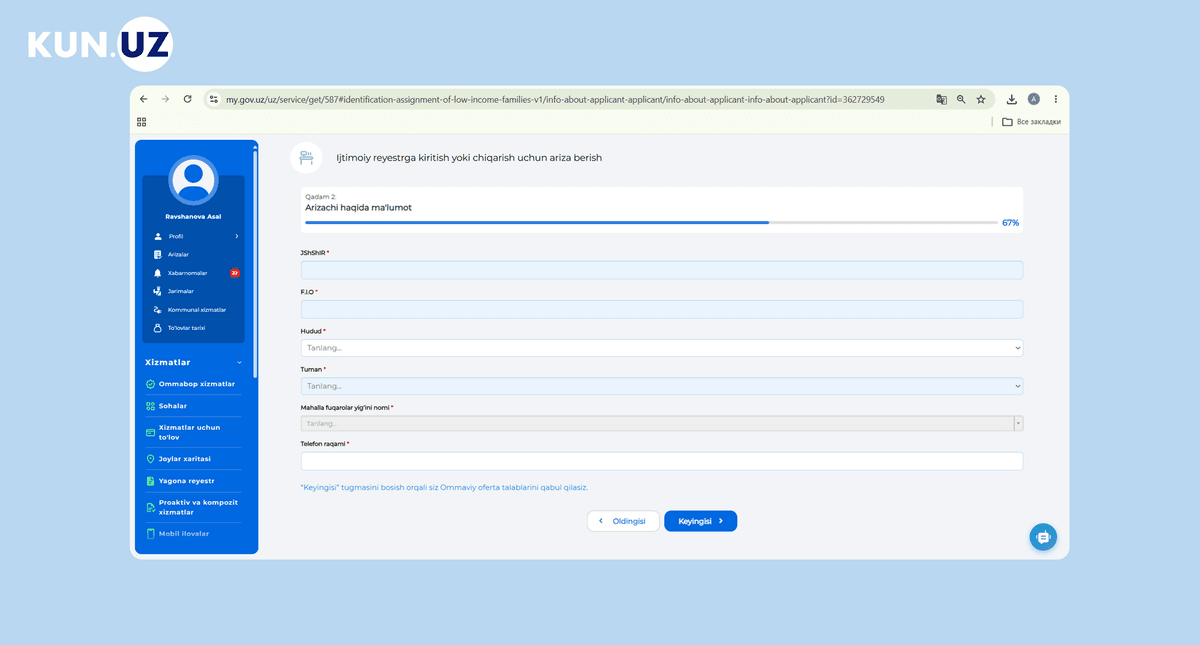
Task: Focus the F.I.O input field
Action: [x=662, y=309]
